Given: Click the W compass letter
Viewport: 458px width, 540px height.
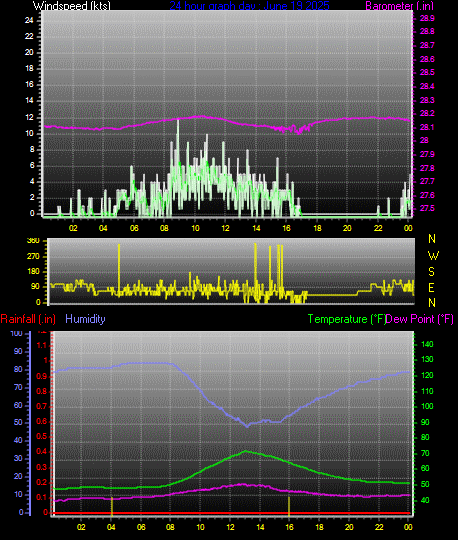Looking at the screenshot, I should [x=433, y=256].
